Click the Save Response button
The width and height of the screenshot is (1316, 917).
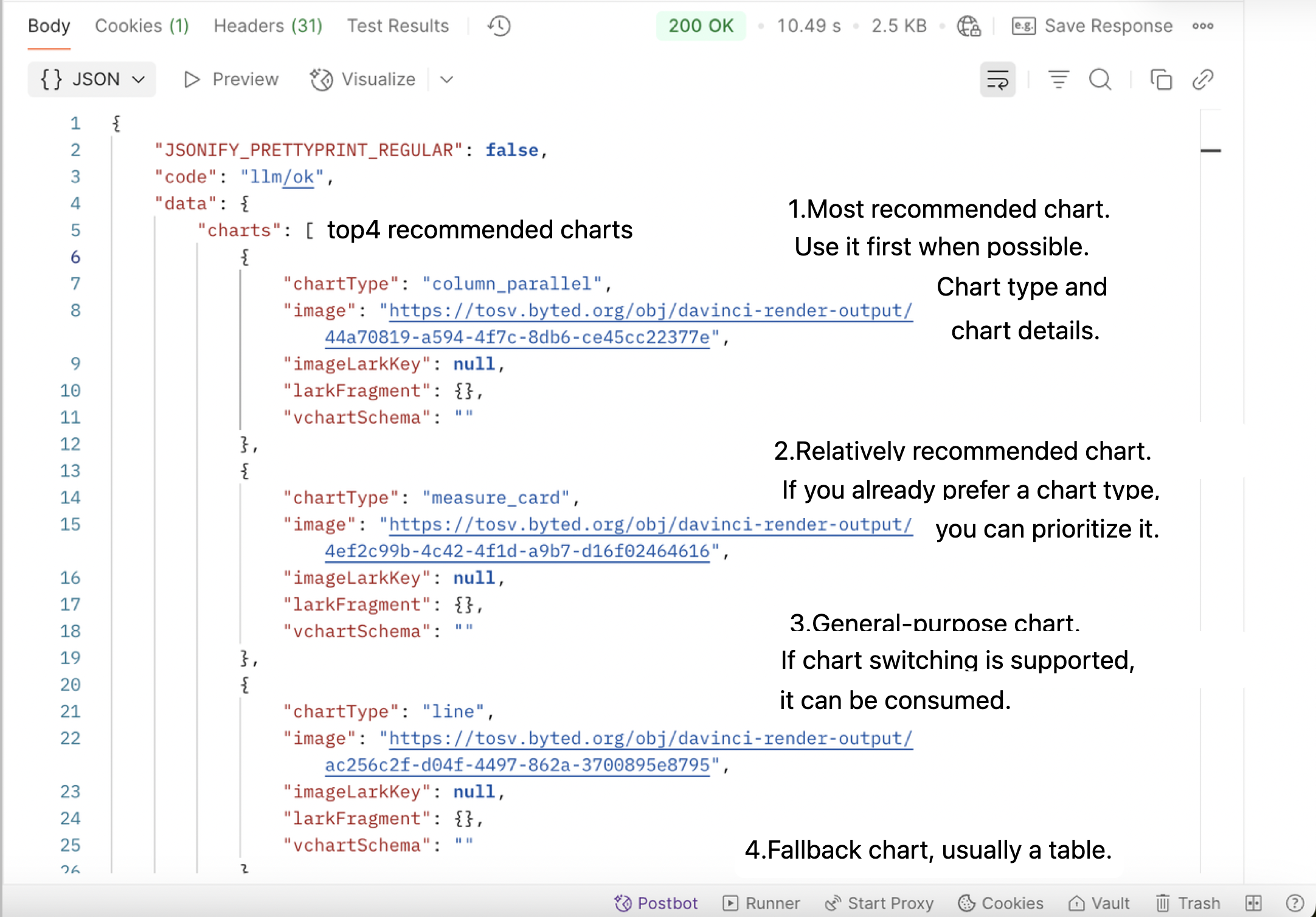tap(1092, 26)
